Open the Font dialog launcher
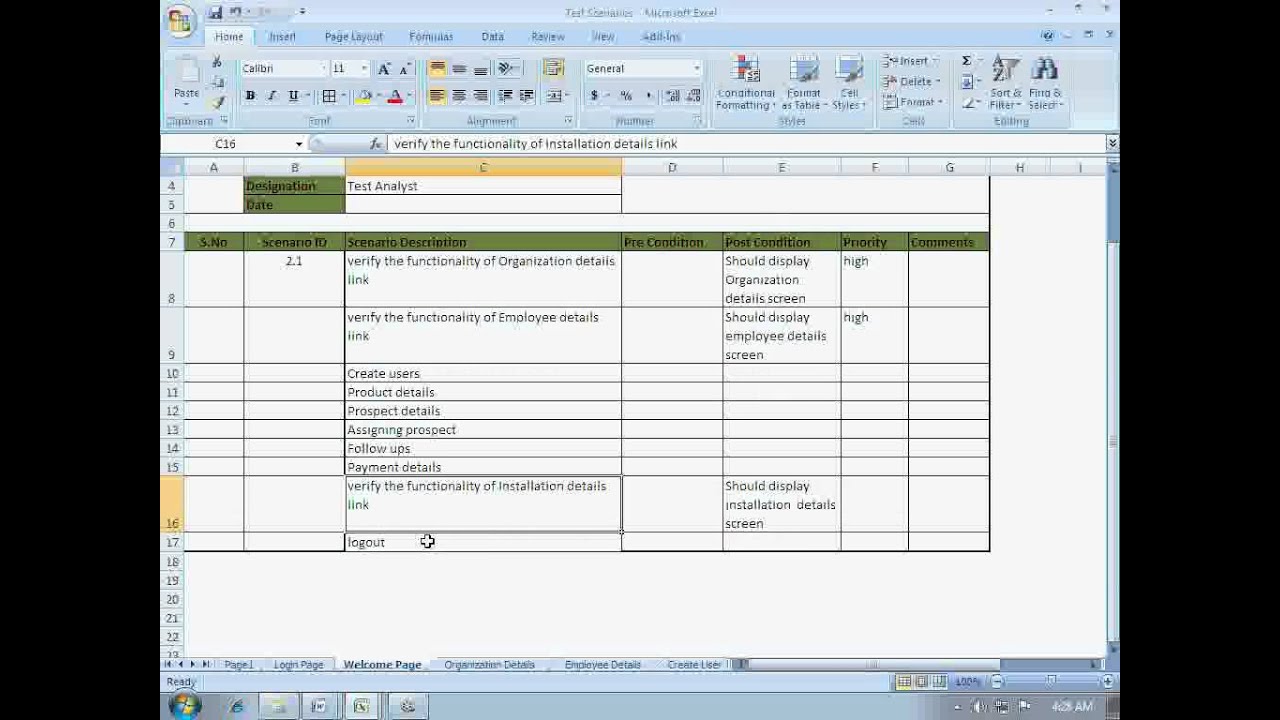 coord(410,121)
